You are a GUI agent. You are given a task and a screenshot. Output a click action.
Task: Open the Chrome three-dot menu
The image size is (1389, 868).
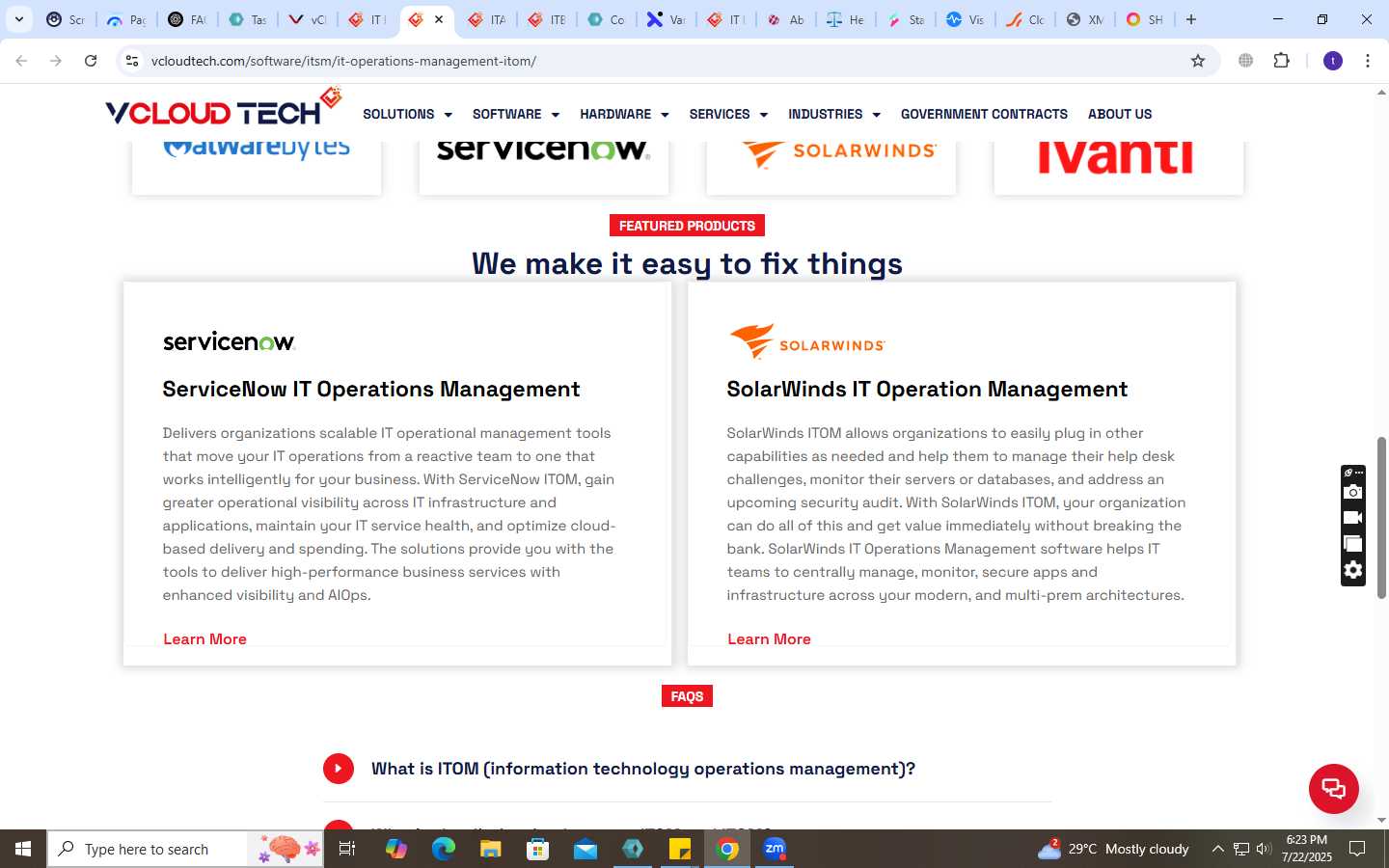point(1368,61)
